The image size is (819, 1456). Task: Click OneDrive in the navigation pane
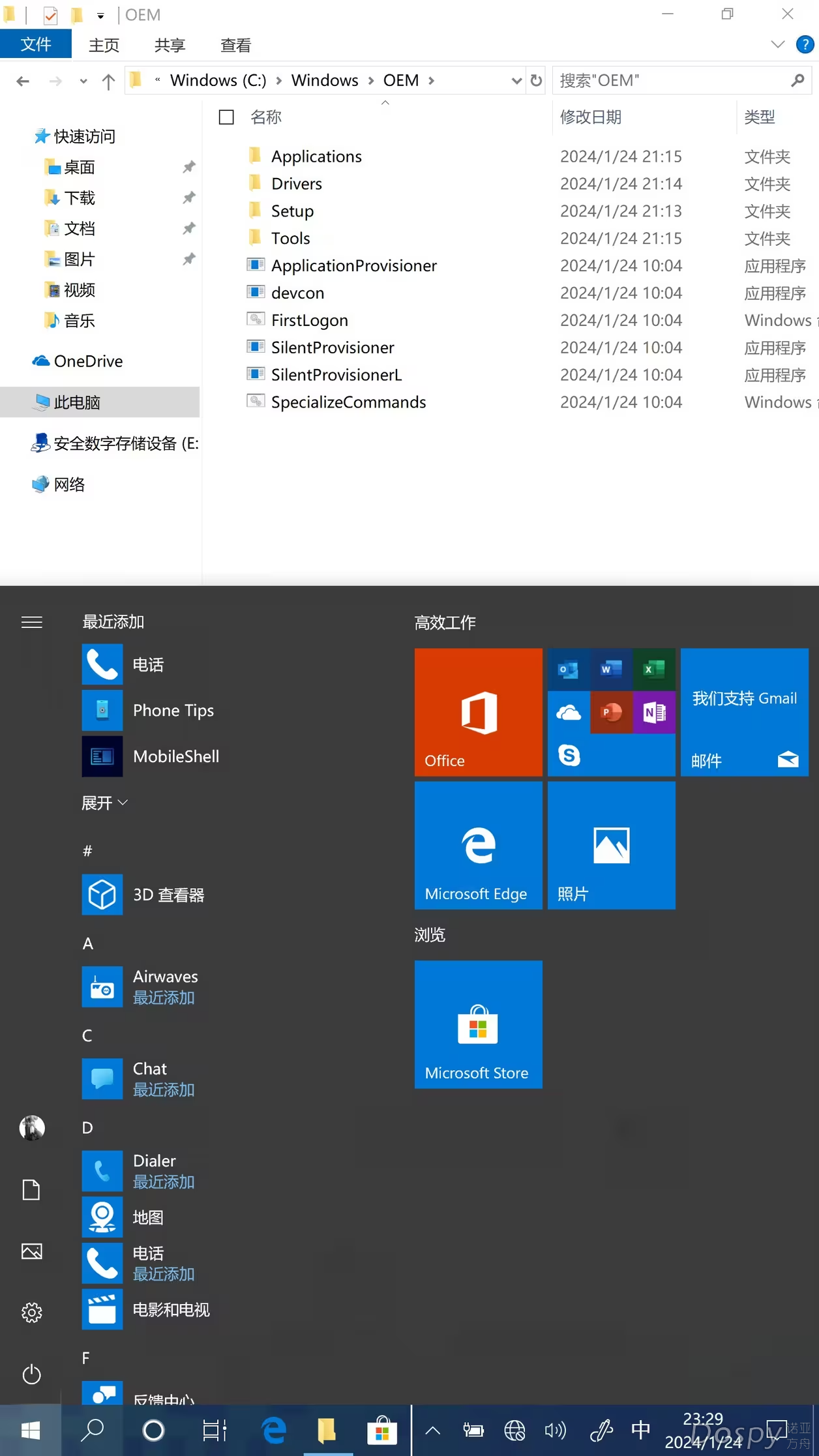point(88,361)
